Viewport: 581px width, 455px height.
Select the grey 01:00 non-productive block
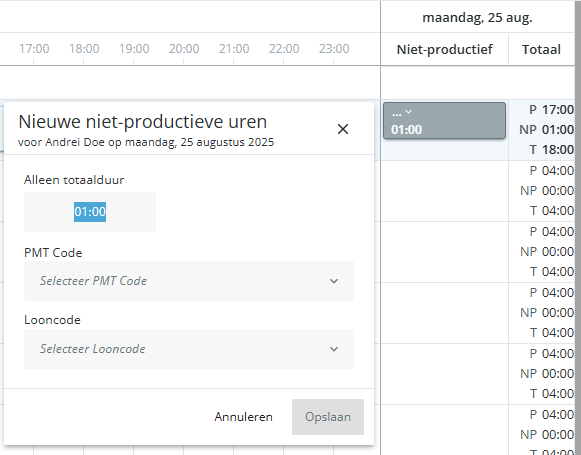[444, 121]
